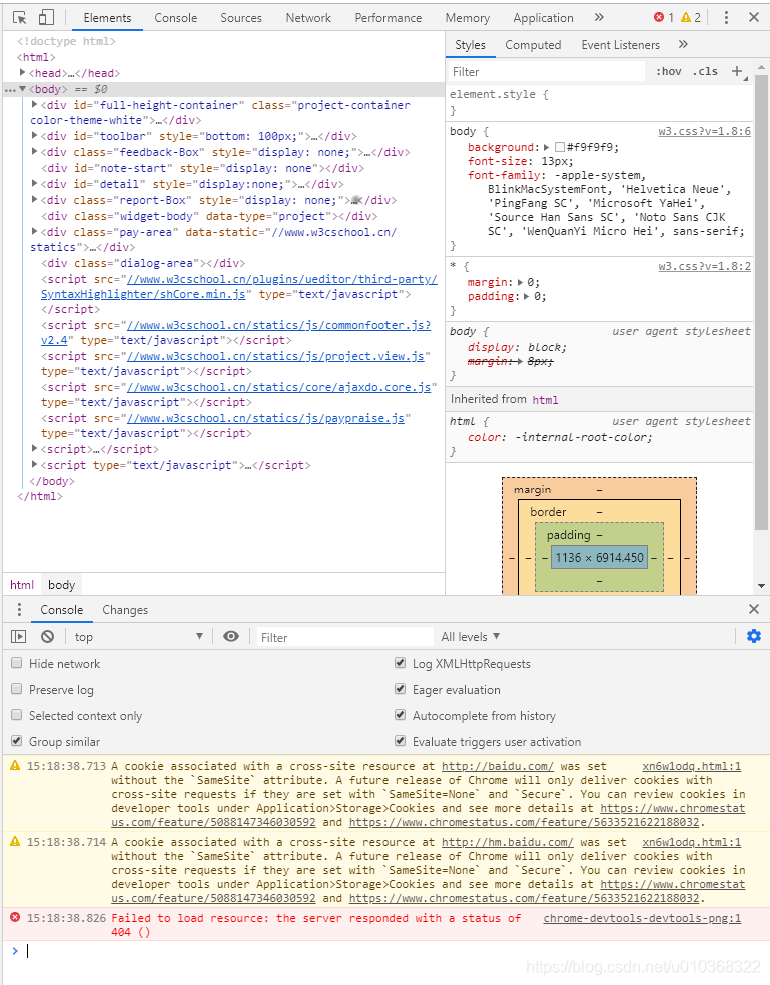Viewport: 770px width, 985px height.
Task: Open the top execution context dropdown
Action: (138, 636)
